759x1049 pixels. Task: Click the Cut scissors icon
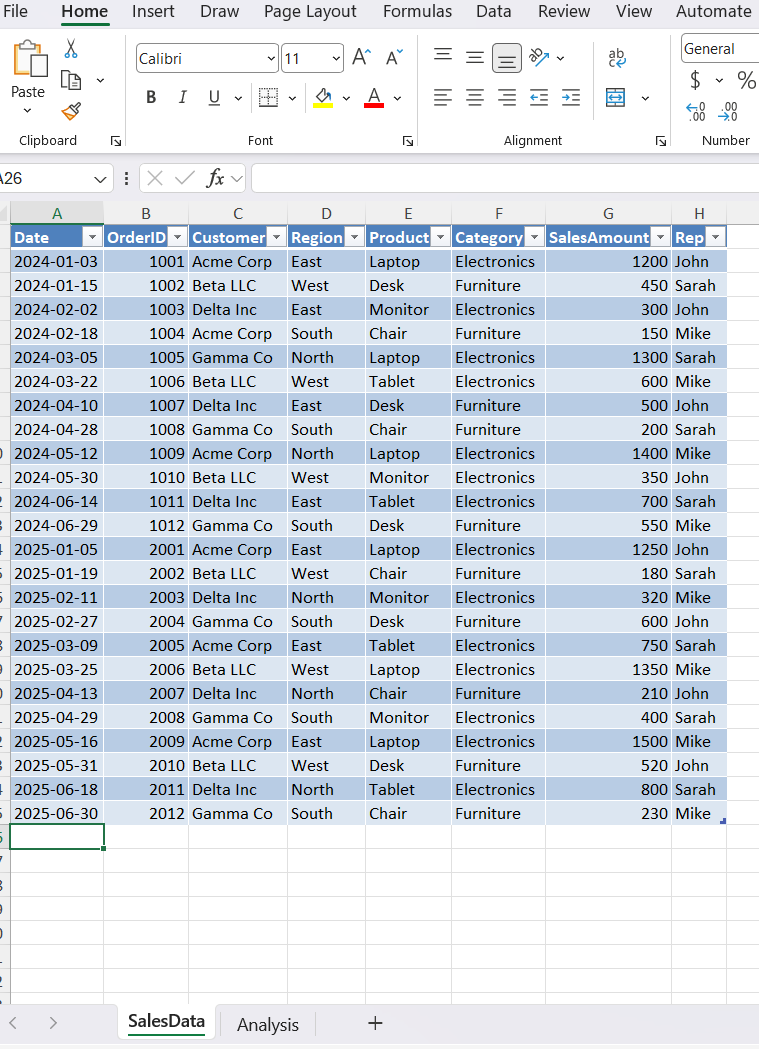pos(71,48)
